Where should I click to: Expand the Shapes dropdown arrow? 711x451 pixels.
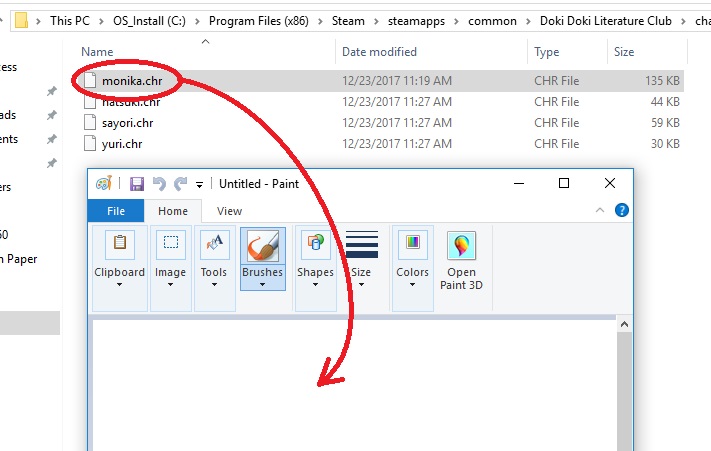315,285
